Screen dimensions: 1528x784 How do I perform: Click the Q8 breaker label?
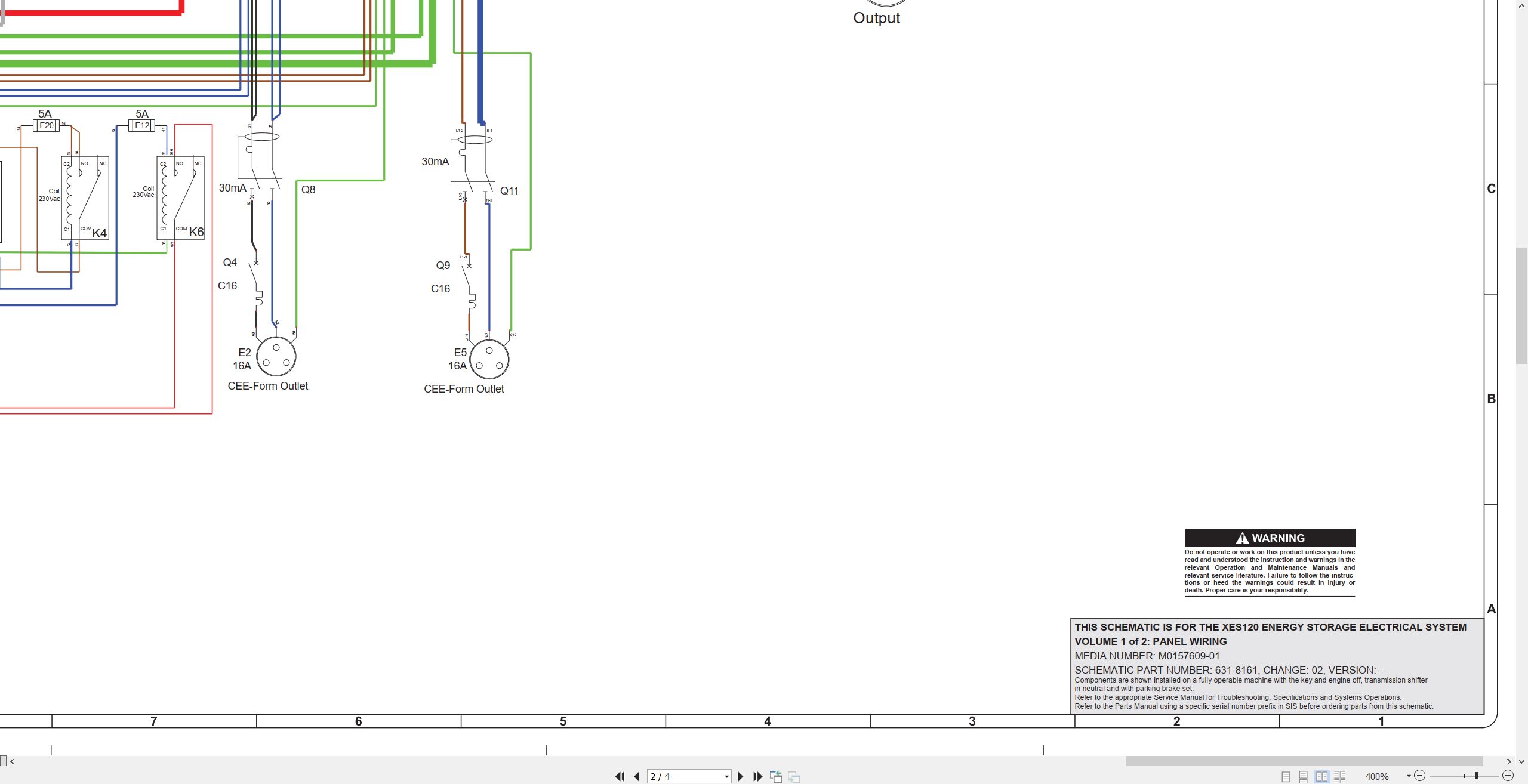point(308,190)
